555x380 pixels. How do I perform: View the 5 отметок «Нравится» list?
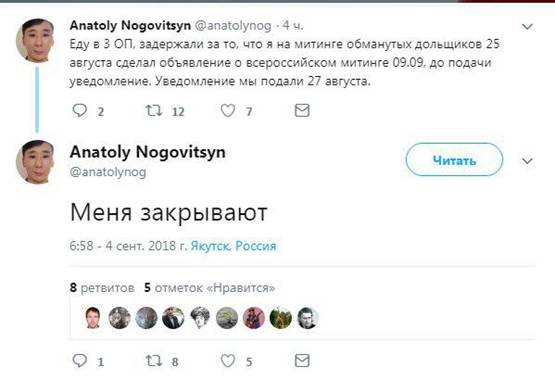210,288
